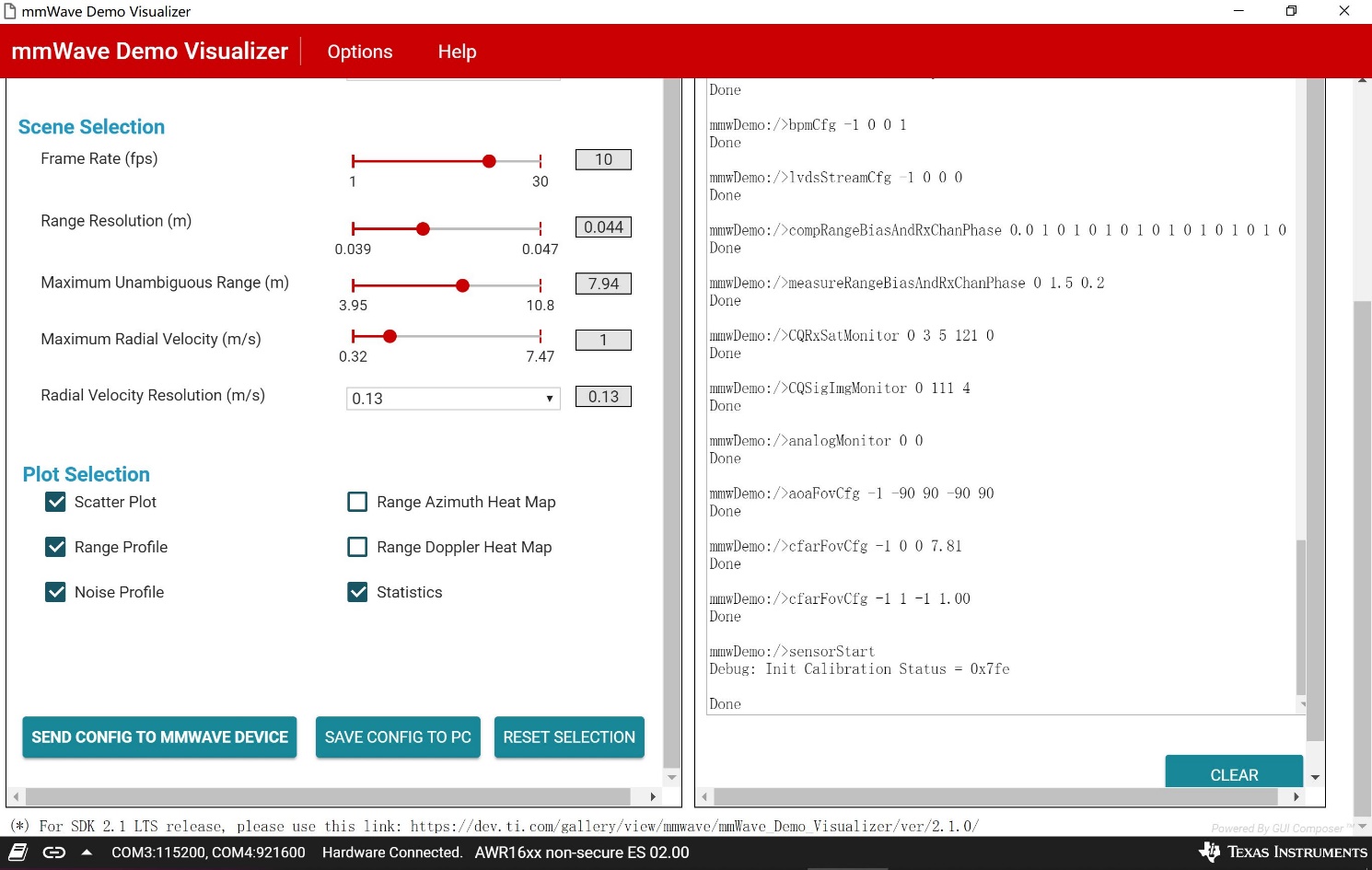Click the Frame Rate value field
The image size is (1372, 870).
(x=603, y=159)
